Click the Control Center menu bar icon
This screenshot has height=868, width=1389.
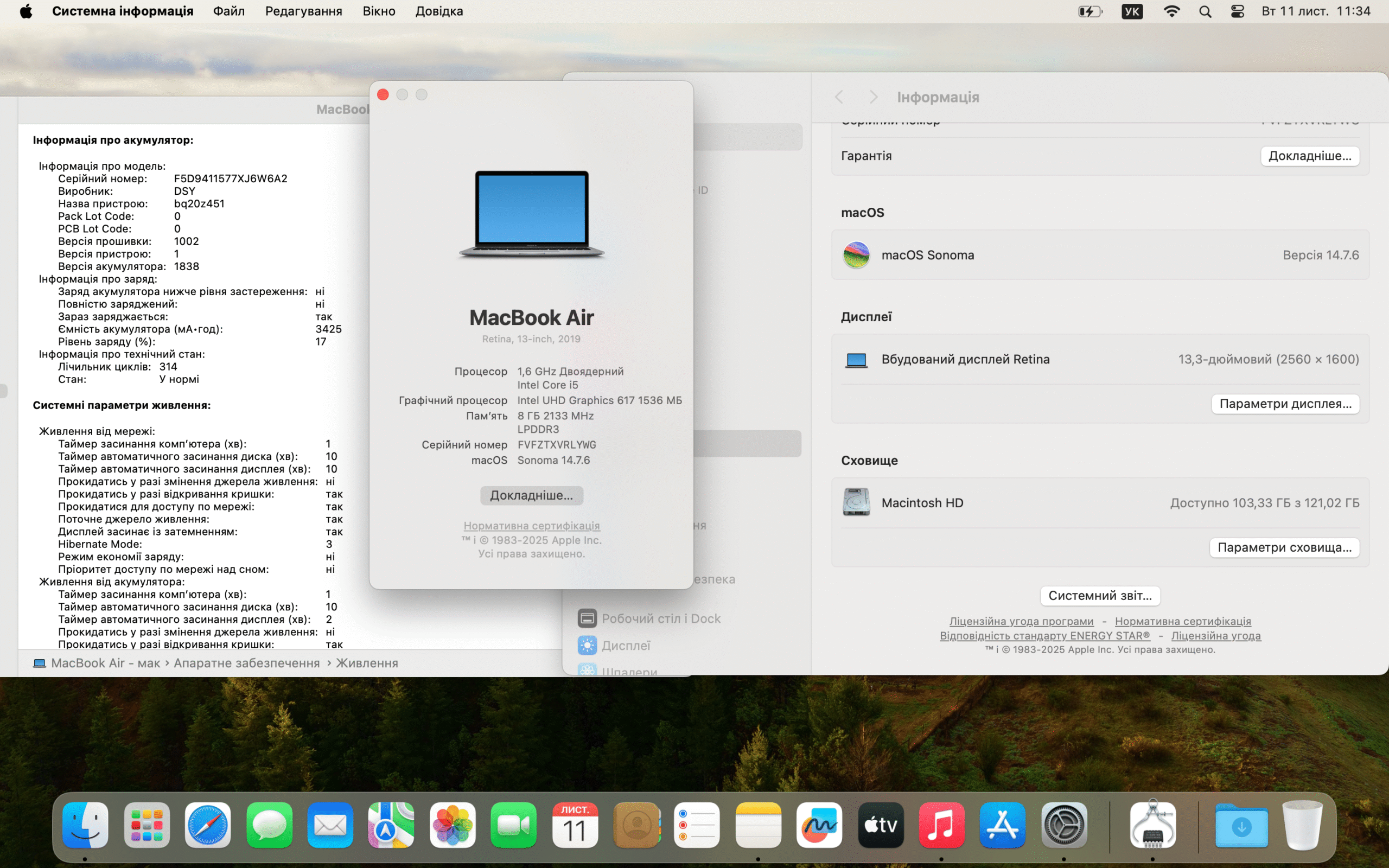pos(1238,11)
